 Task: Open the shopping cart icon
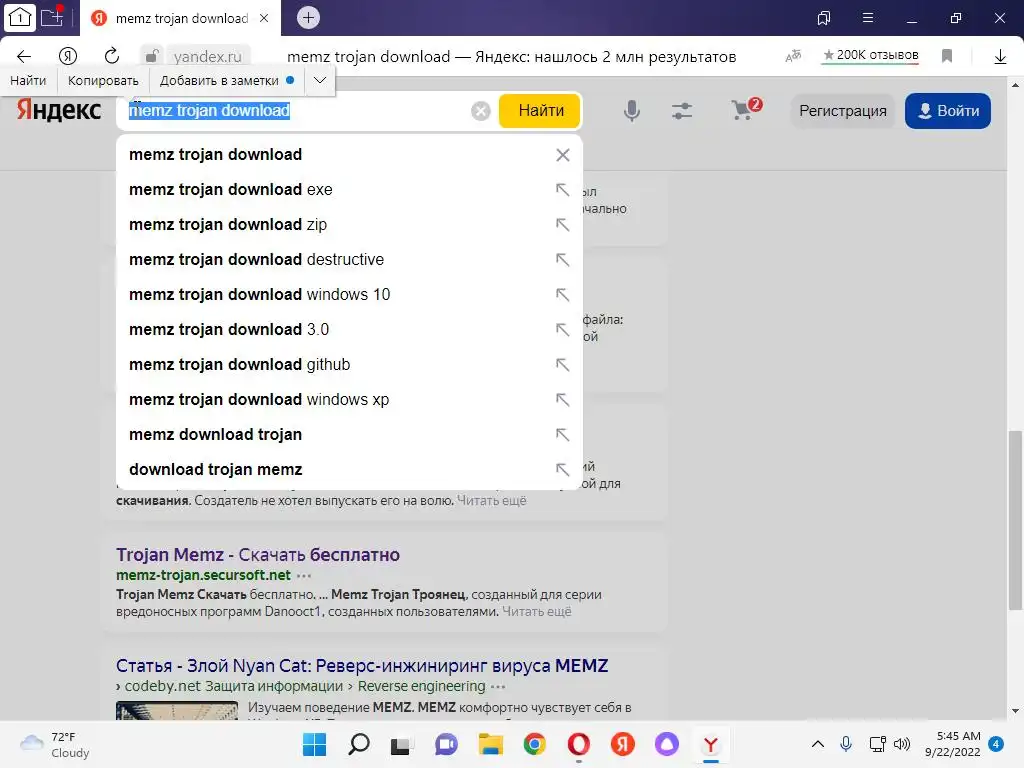pyautogui.click(x=746, y=109)
